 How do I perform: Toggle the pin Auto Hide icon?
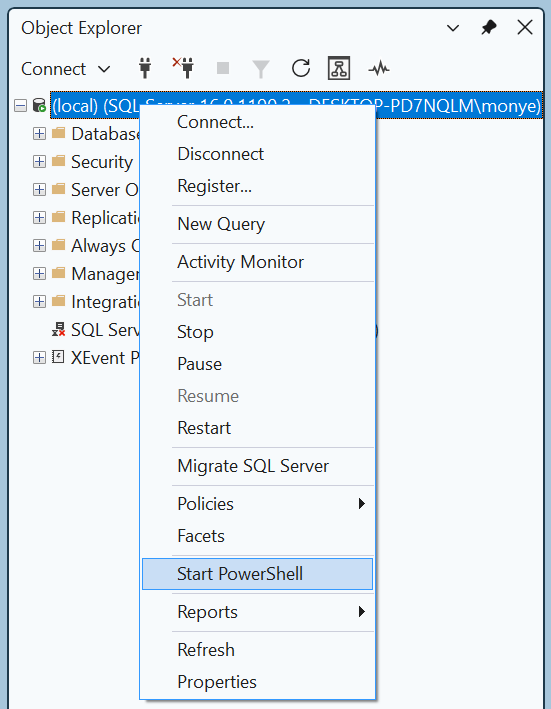tap(489, 28)
